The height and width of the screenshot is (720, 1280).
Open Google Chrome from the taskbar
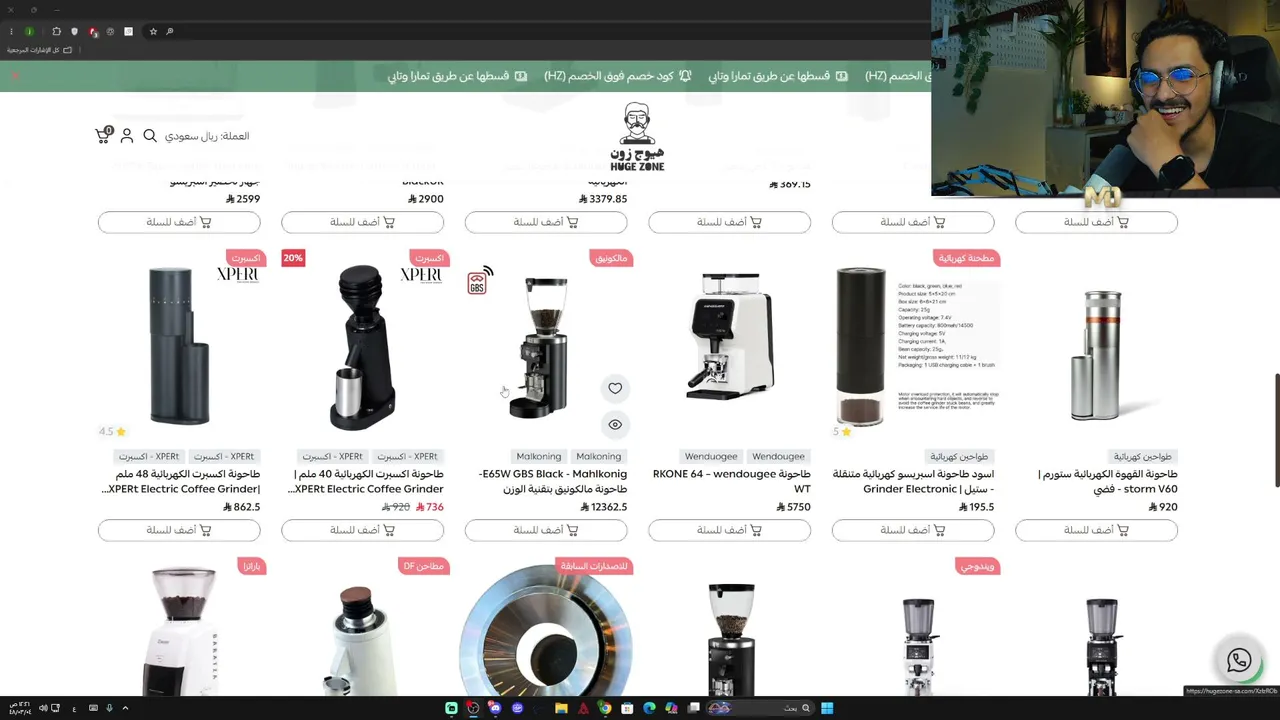pyautogui.click(x=605, y=708)
